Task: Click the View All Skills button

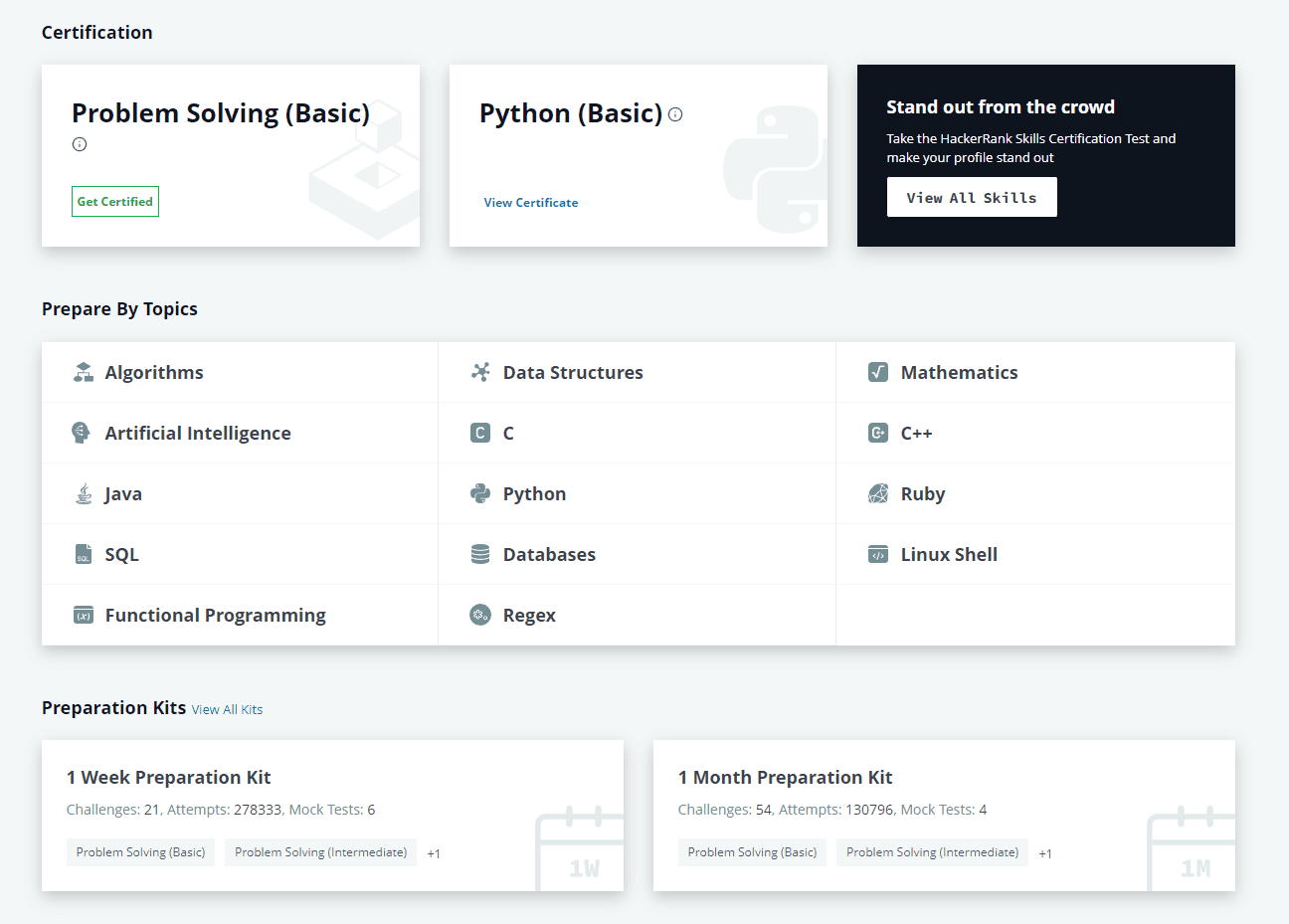Action: (x=972, y=197)
